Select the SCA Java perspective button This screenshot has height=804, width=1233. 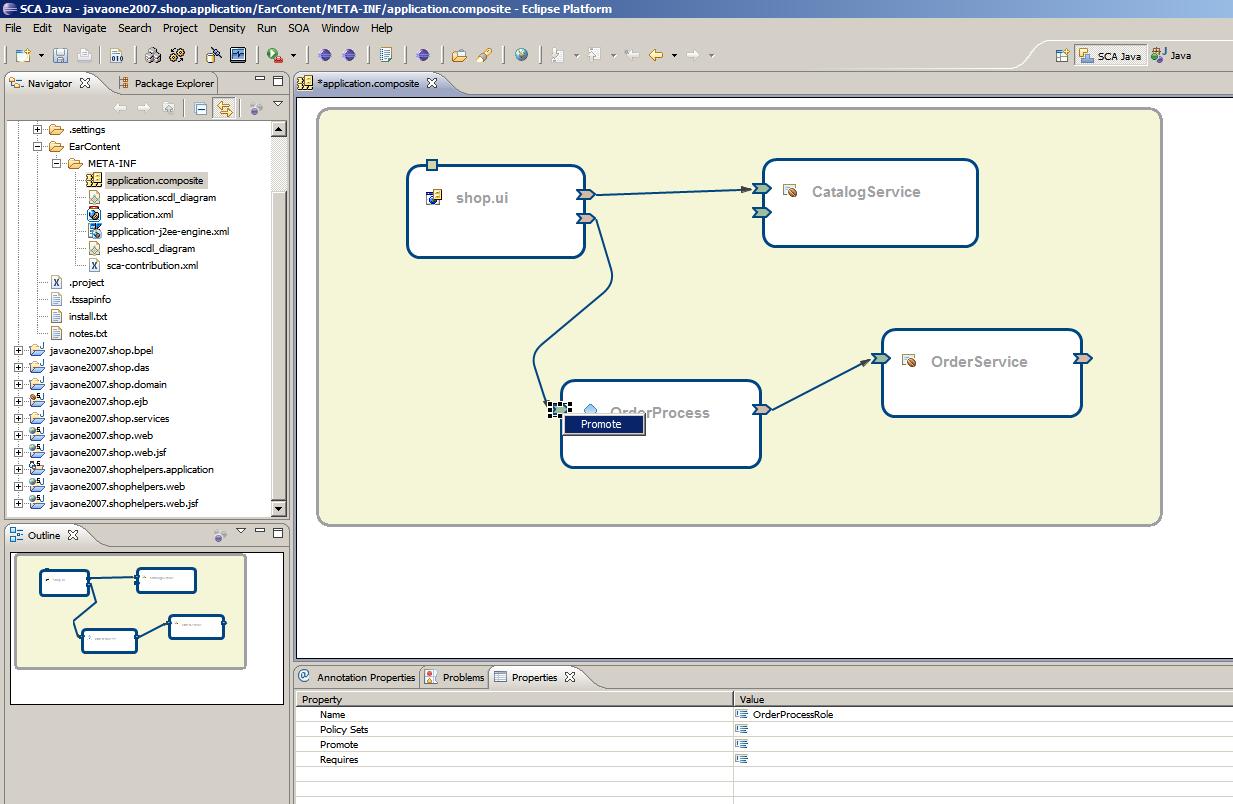tap(1110, 56)
